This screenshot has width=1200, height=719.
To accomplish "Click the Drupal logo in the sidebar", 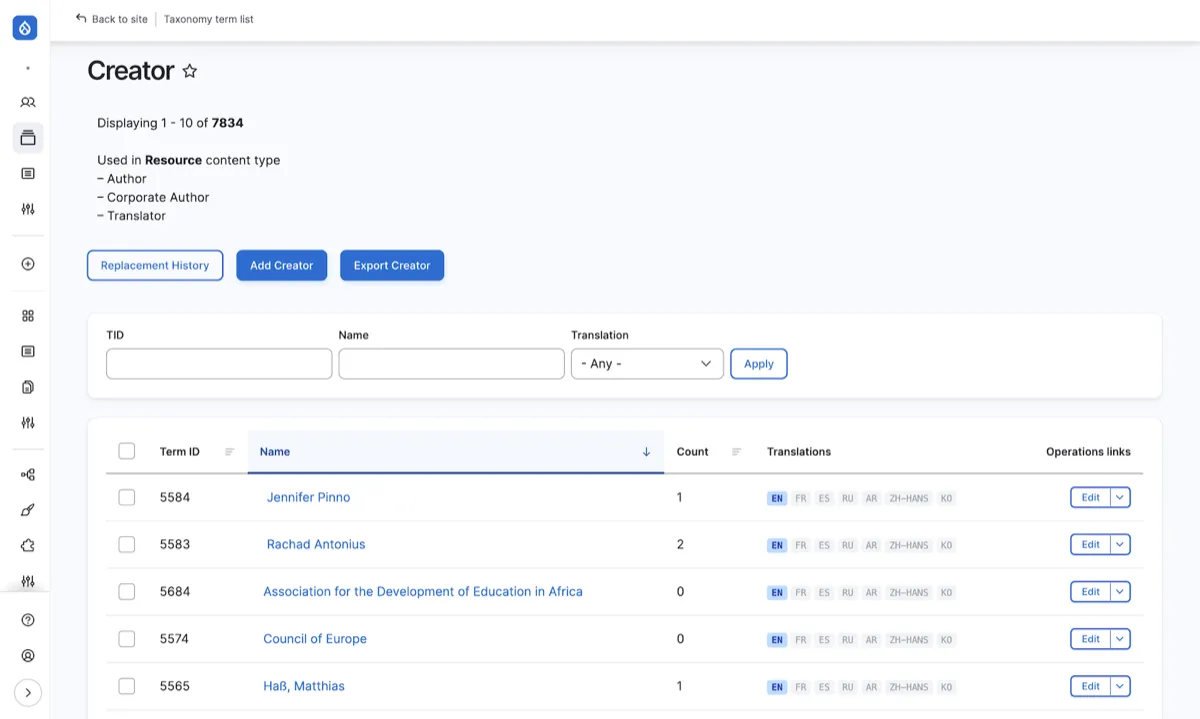I will pyautogui.click(x=25, y=28).
